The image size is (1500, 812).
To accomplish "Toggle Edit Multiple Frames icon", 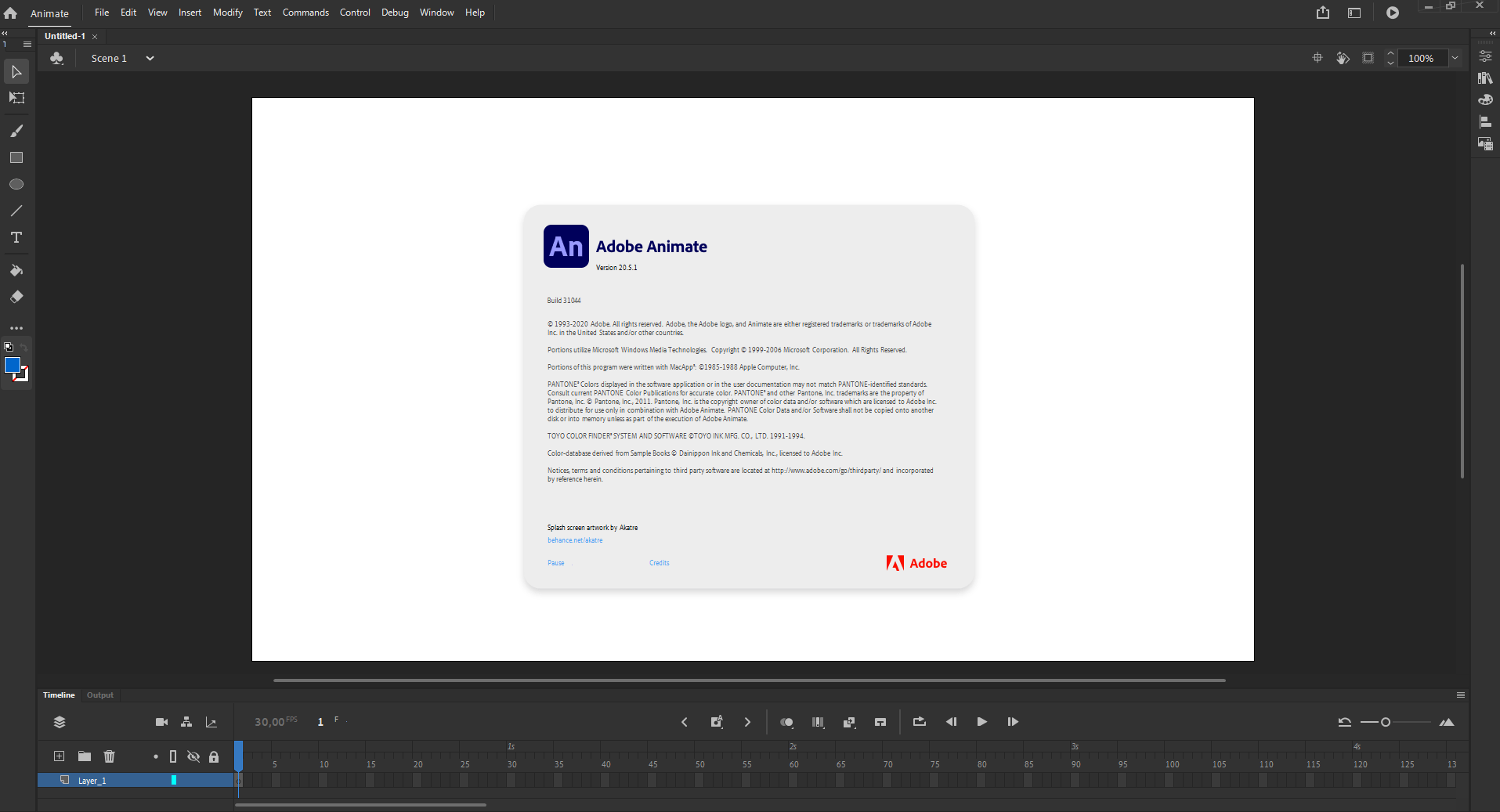I will [818, 722].
